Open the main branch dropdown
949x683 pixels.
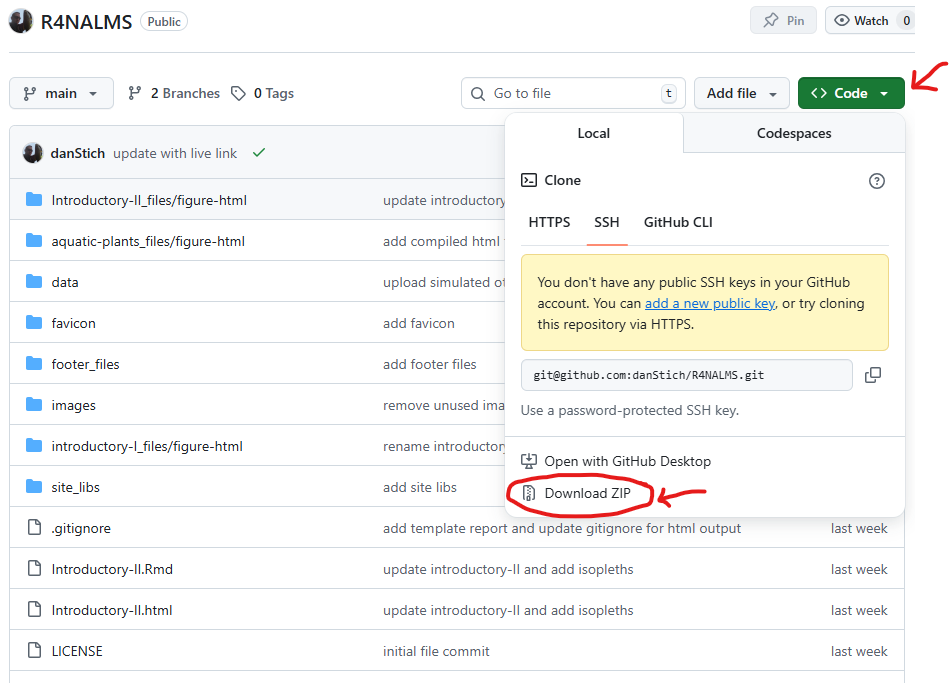tap(61, 93)
